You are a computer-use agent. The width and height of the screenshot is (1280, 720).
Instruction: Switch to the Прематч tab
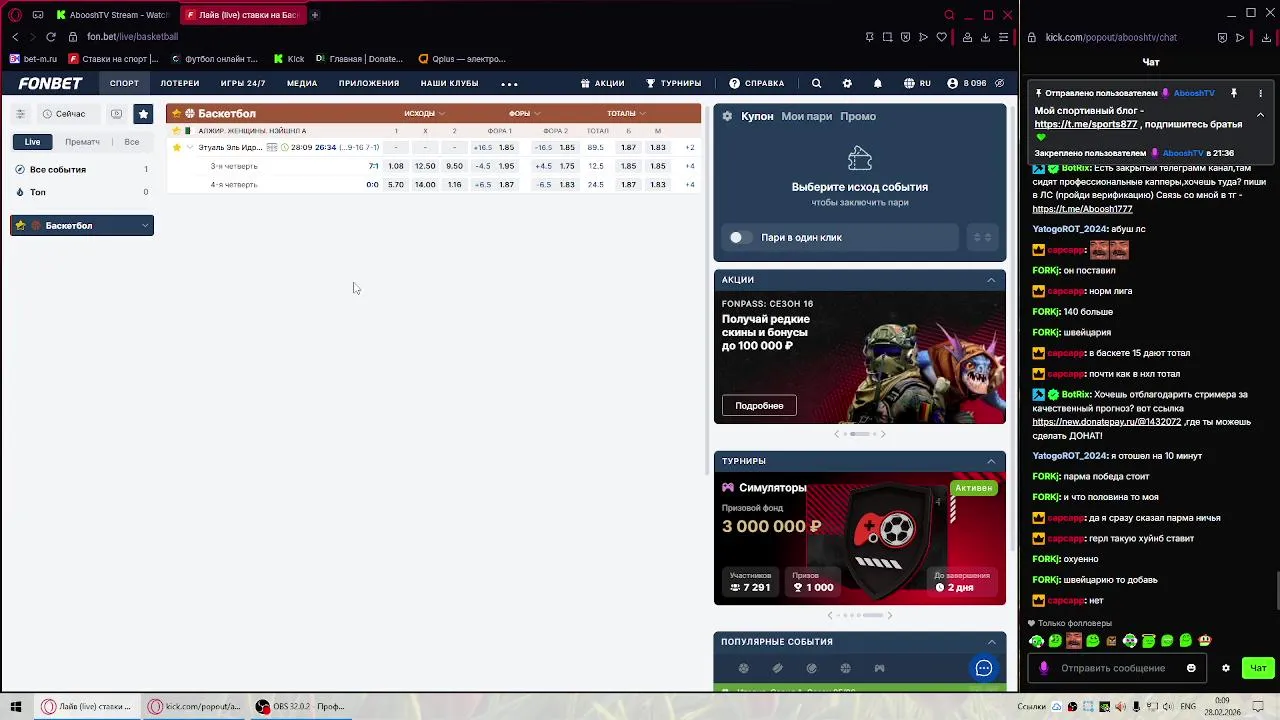pos(82,142)
